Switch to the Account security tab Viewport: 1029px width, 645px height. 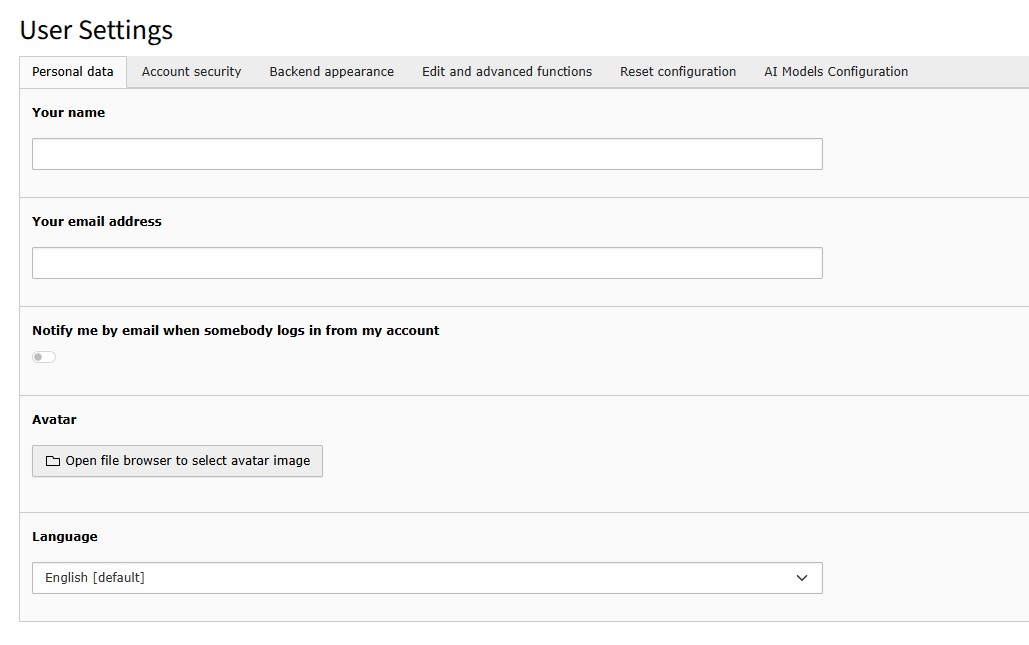[191, 71]
